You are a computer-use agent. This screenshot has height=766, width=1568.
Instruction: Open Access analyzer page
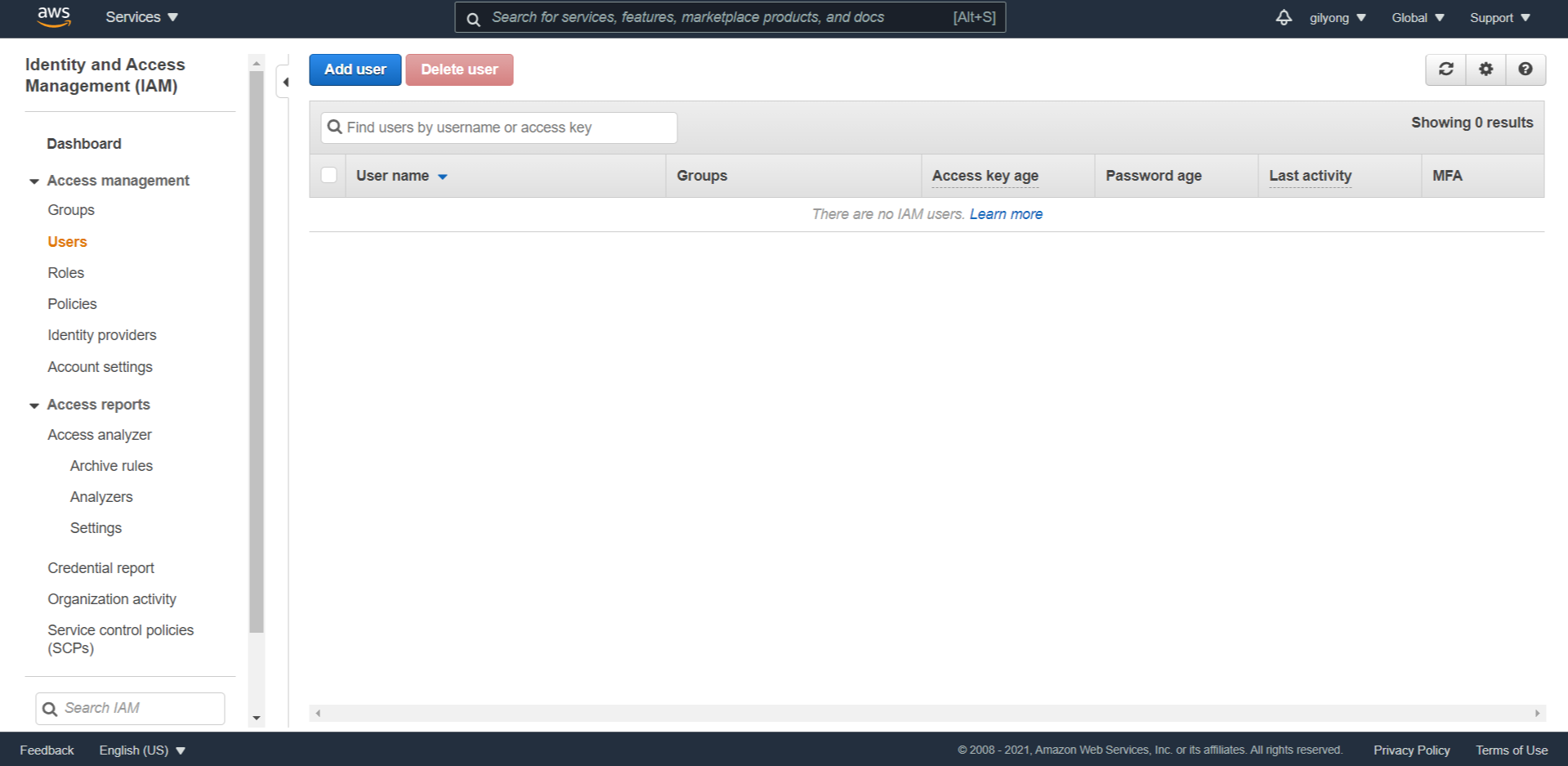(100, 435)
